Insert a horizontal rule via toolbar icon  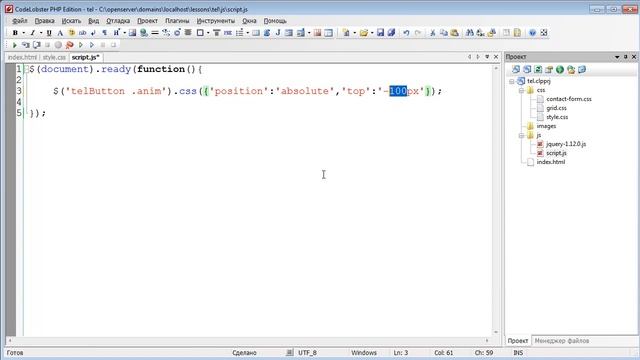155,33
